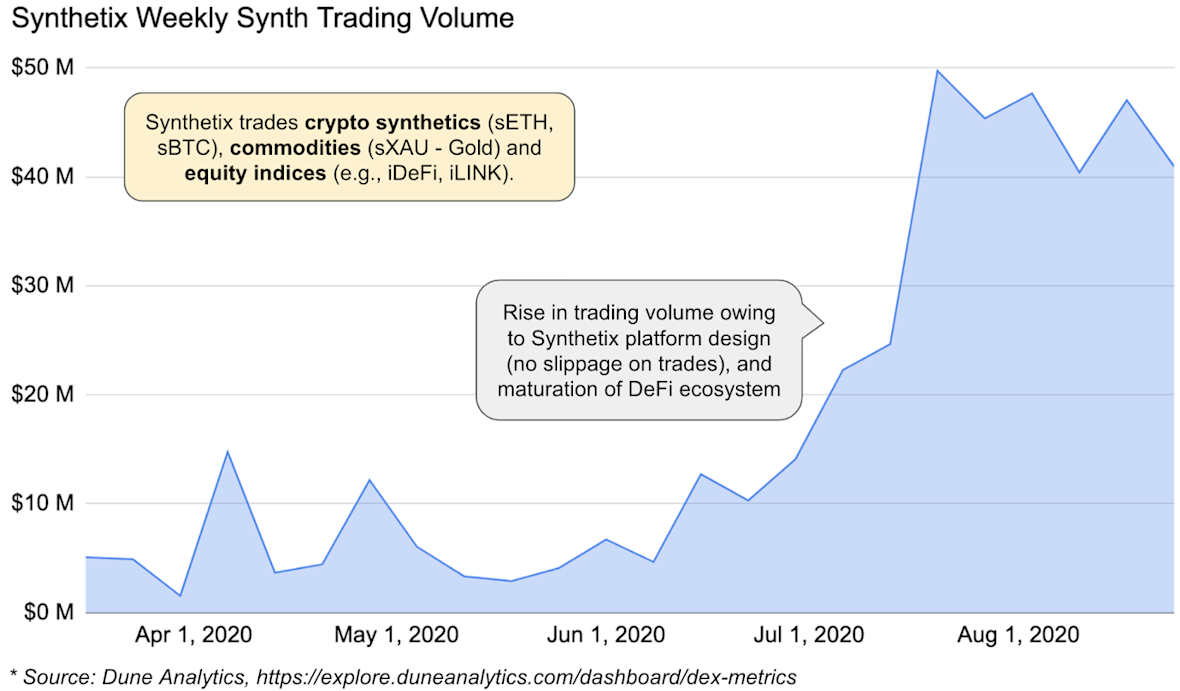Click the yellow crypto synthetics annotation box

(x=349, y=147)
